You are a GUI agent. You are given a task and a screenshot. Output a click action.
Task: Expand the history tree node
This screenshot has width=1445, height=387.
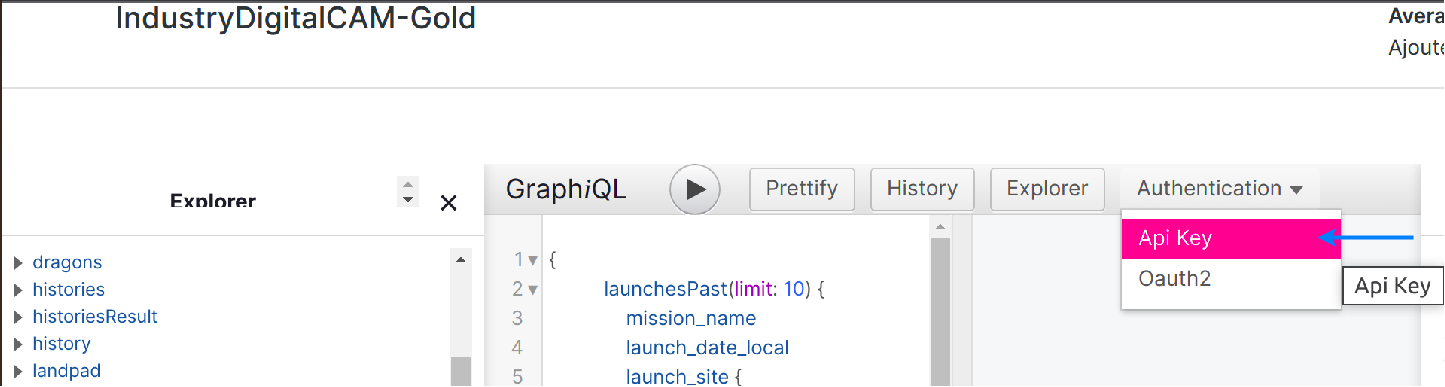18,344
